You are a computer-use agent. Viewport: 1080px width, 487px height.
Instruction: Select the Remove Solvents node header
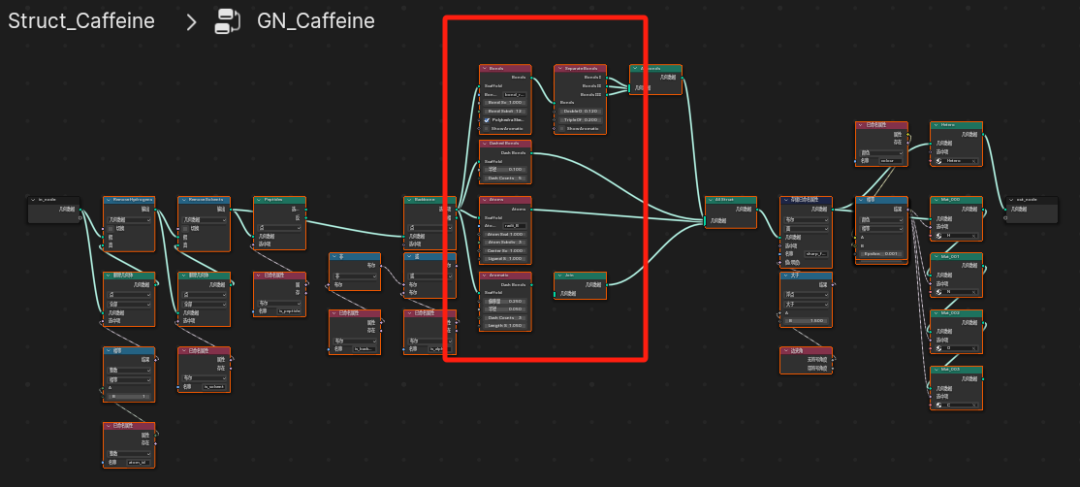tap(204, 200)
